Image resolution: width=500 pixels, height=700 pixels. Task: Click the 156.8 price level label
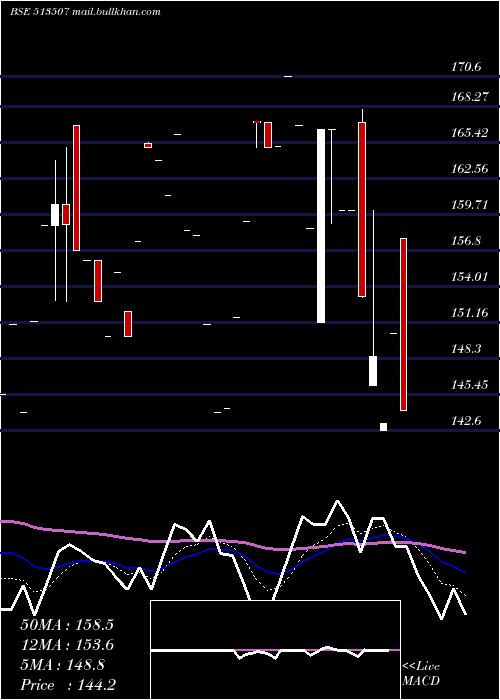(466, 241)
